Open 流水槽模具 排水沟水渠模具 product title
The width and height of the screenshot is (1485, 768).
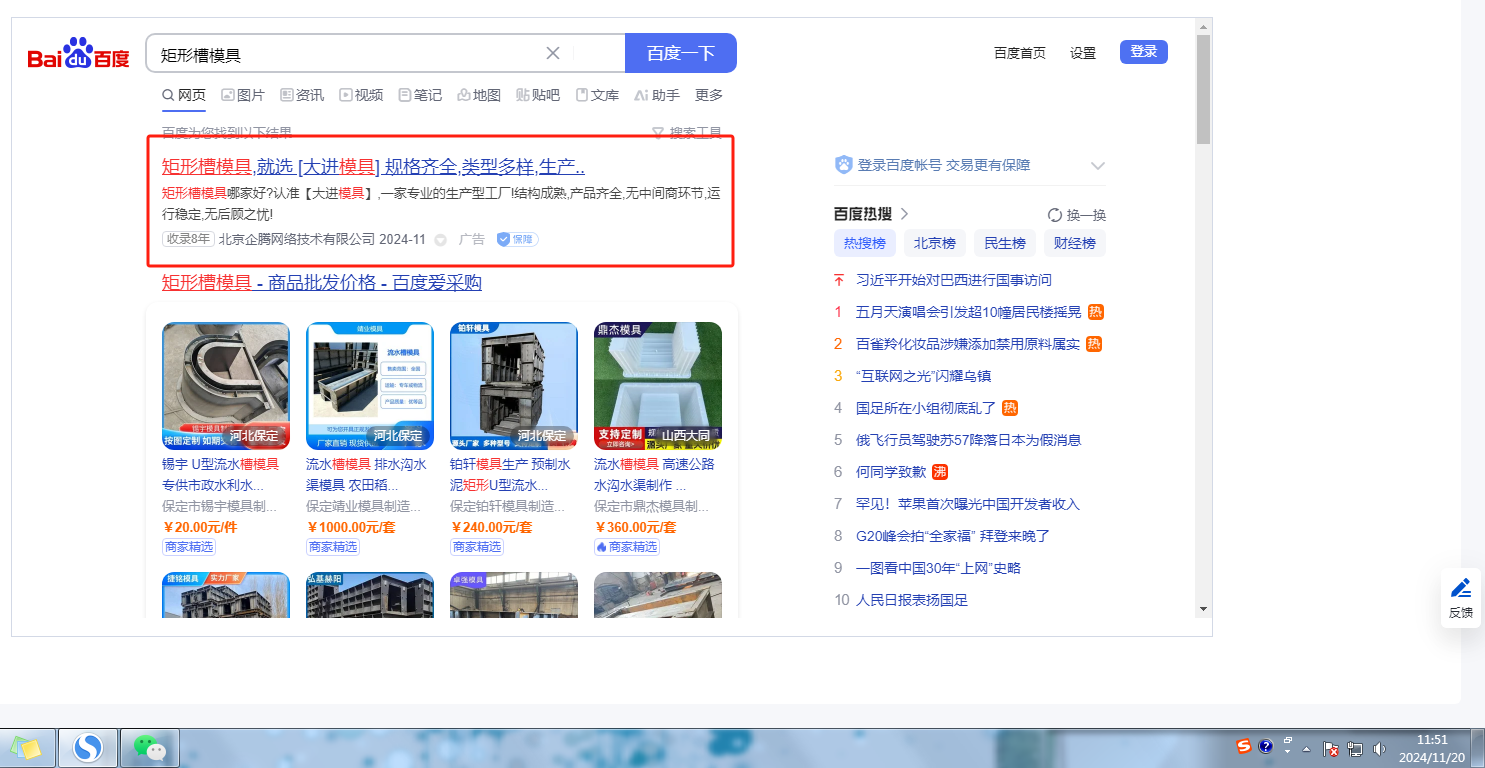coord(366,474)
